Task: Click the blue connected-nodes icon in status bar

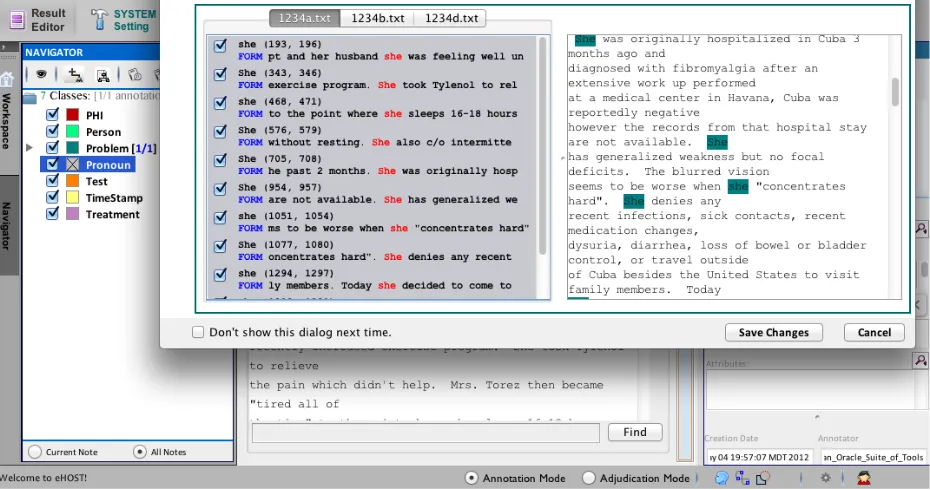Action: (742, 478)
